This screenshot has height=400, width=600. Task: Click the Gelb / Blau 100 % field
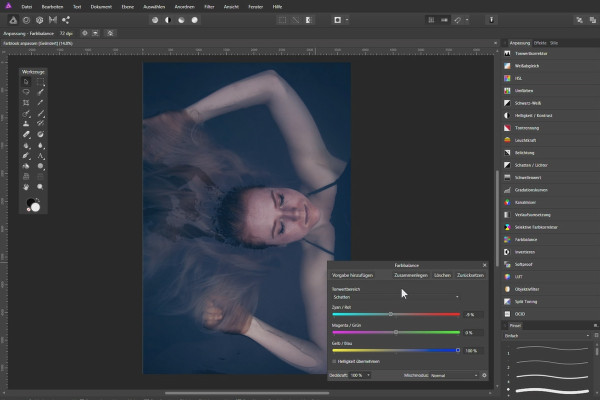(473, 351)
